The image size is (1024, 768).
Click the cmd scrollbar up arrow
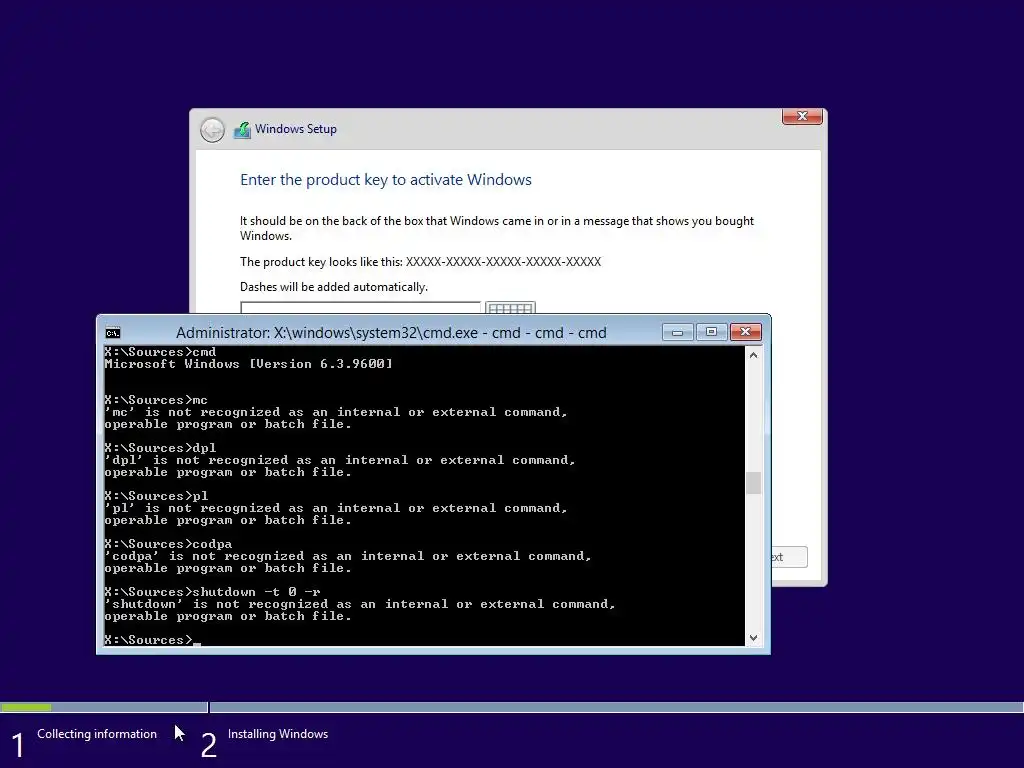[x=754, y=355]
